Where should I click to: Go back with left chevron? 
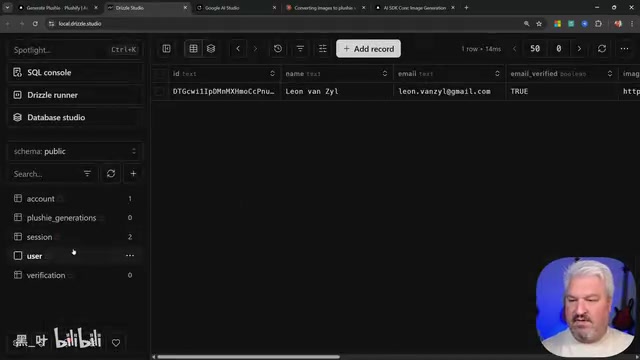[238, 49]
